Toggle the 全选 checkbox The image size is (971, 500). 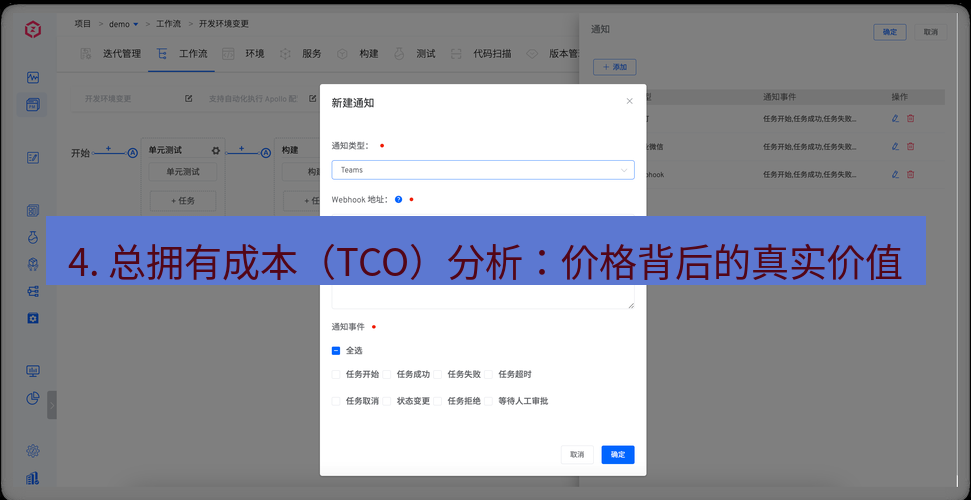pyautogui.click(x=336, y=351)
